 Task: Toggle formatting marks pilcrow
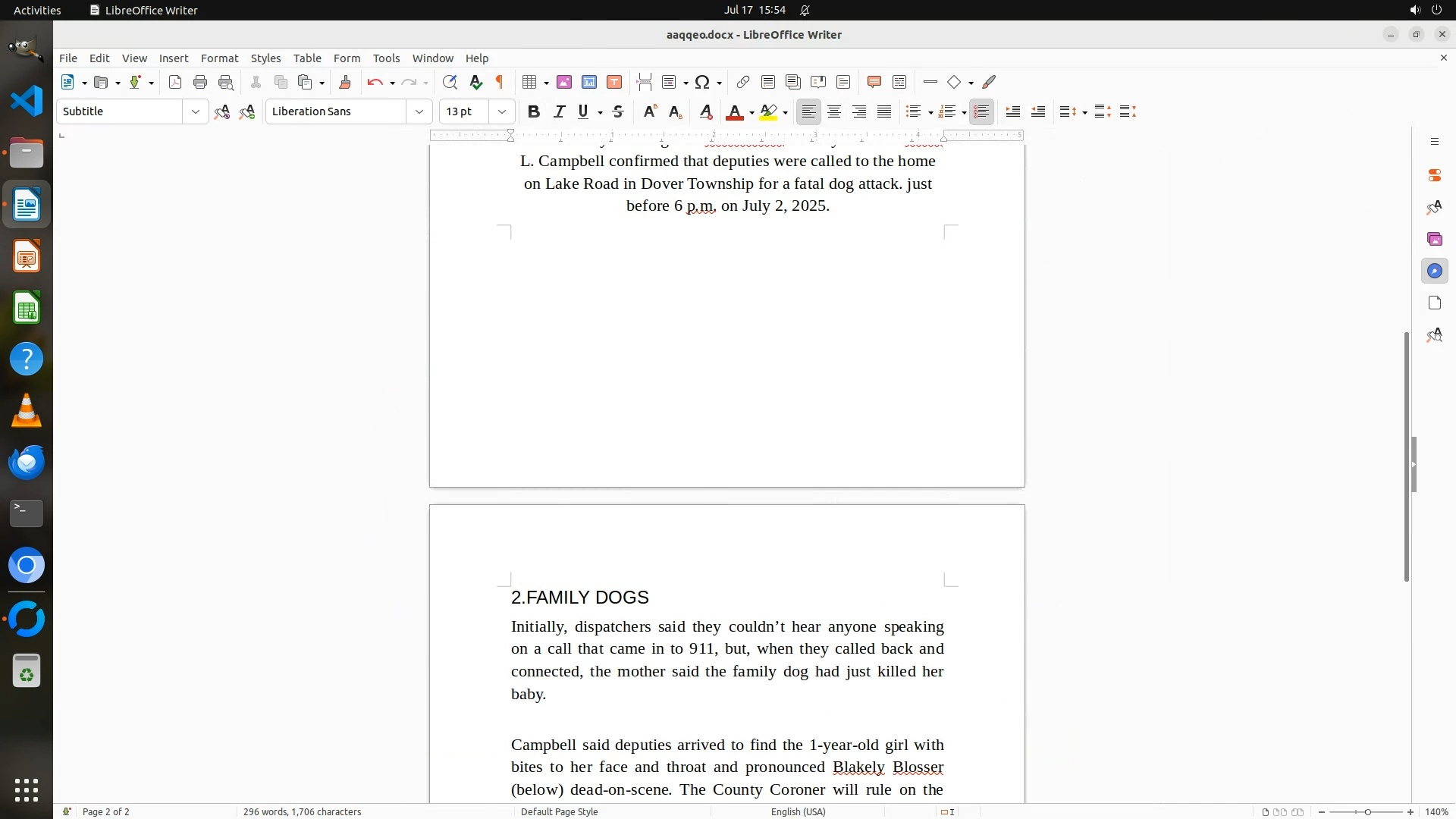[500, 83]
